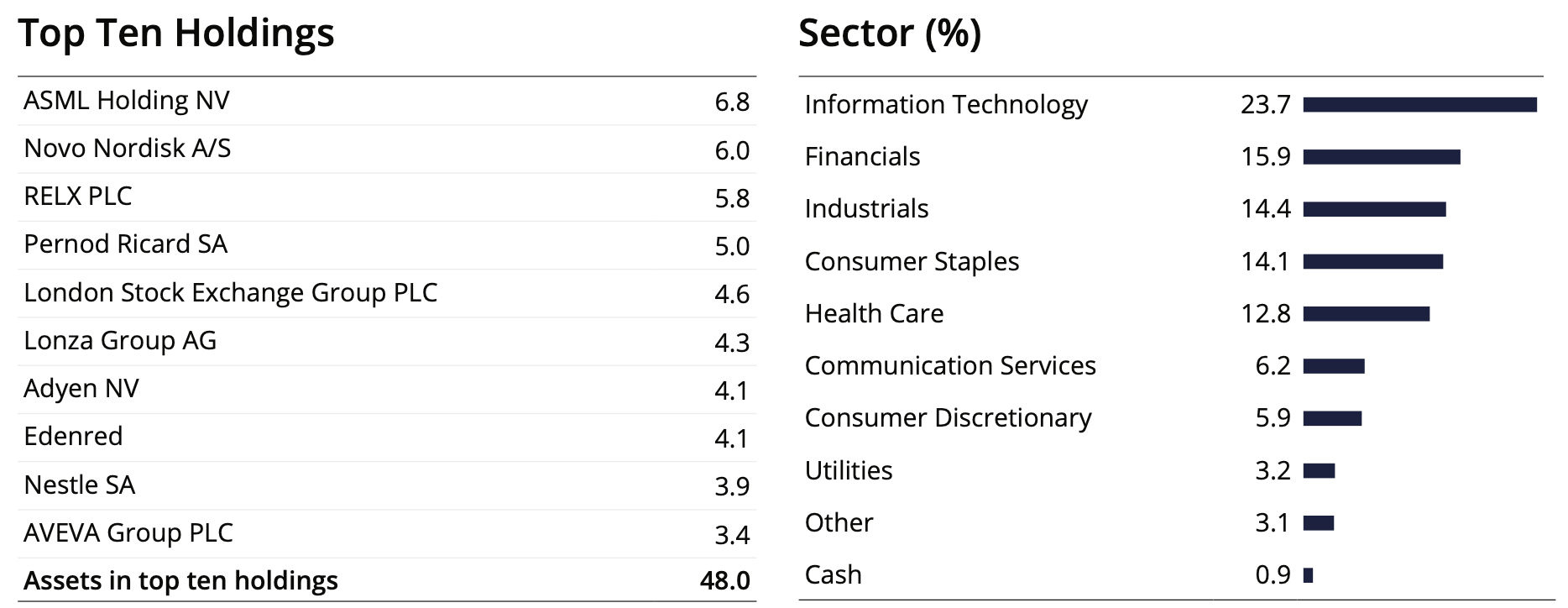Select the Industrials sector label
This screenshot has height=608, width=1568.
[866, 209]
